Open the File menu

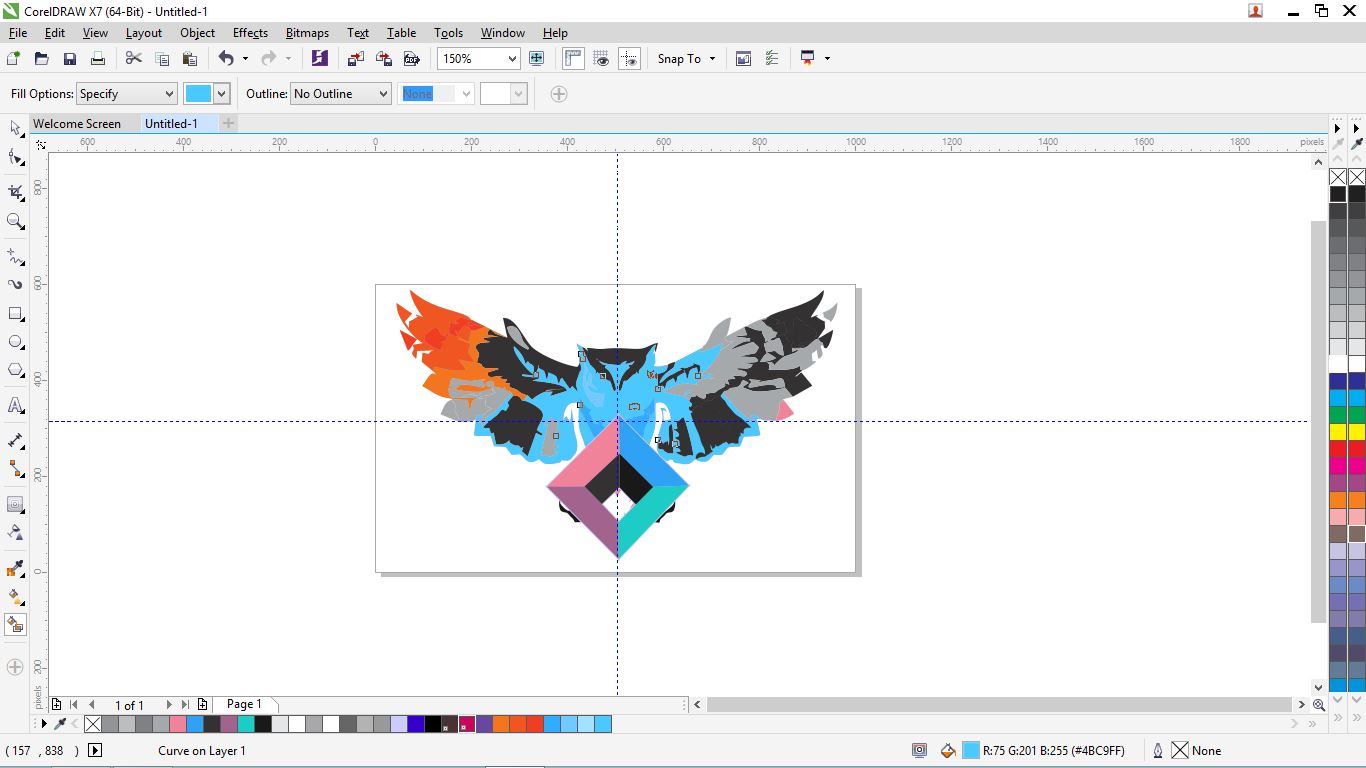pyautogui.click(x=18, y=33)
